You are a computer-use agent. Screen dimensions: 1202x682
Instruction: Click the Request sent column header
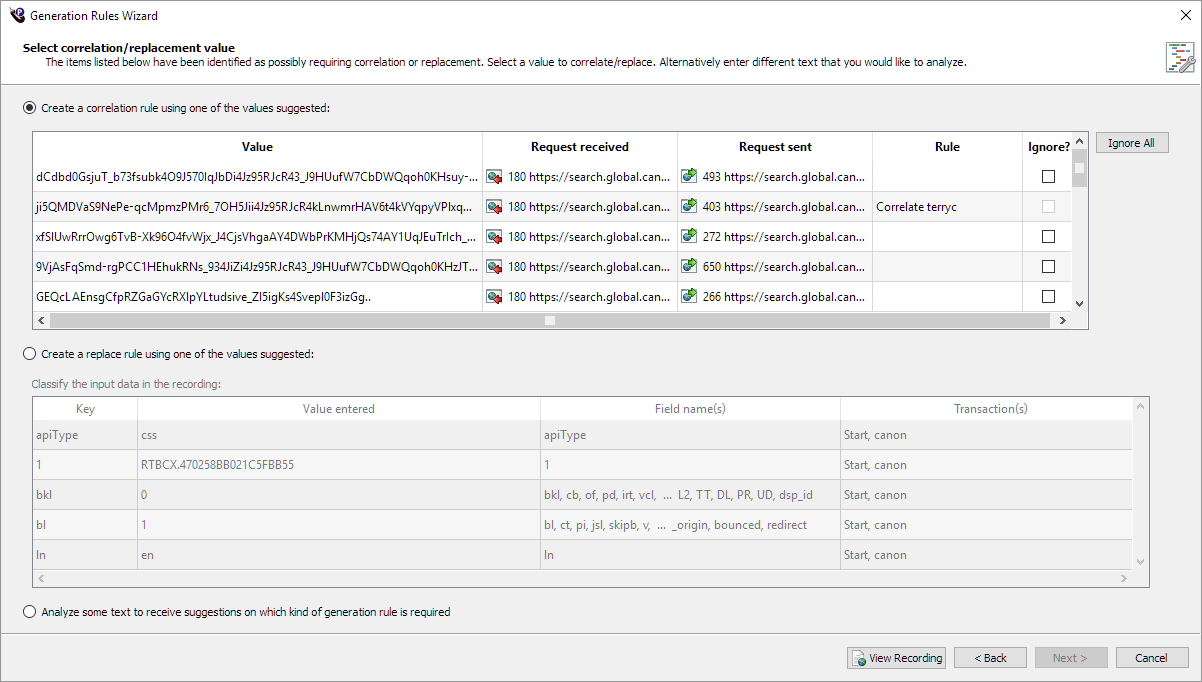774,147
